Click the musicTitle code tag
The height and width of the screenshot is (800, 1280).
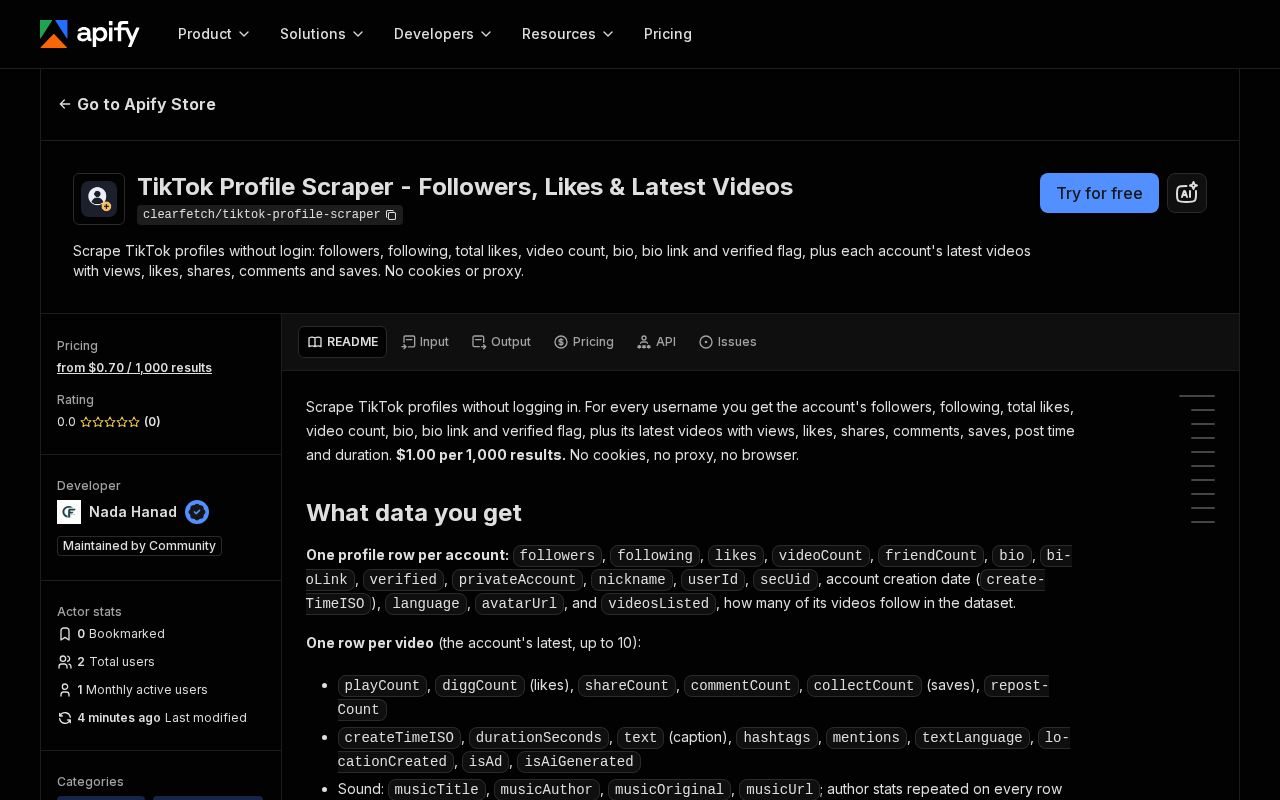(x=437, y=789)
